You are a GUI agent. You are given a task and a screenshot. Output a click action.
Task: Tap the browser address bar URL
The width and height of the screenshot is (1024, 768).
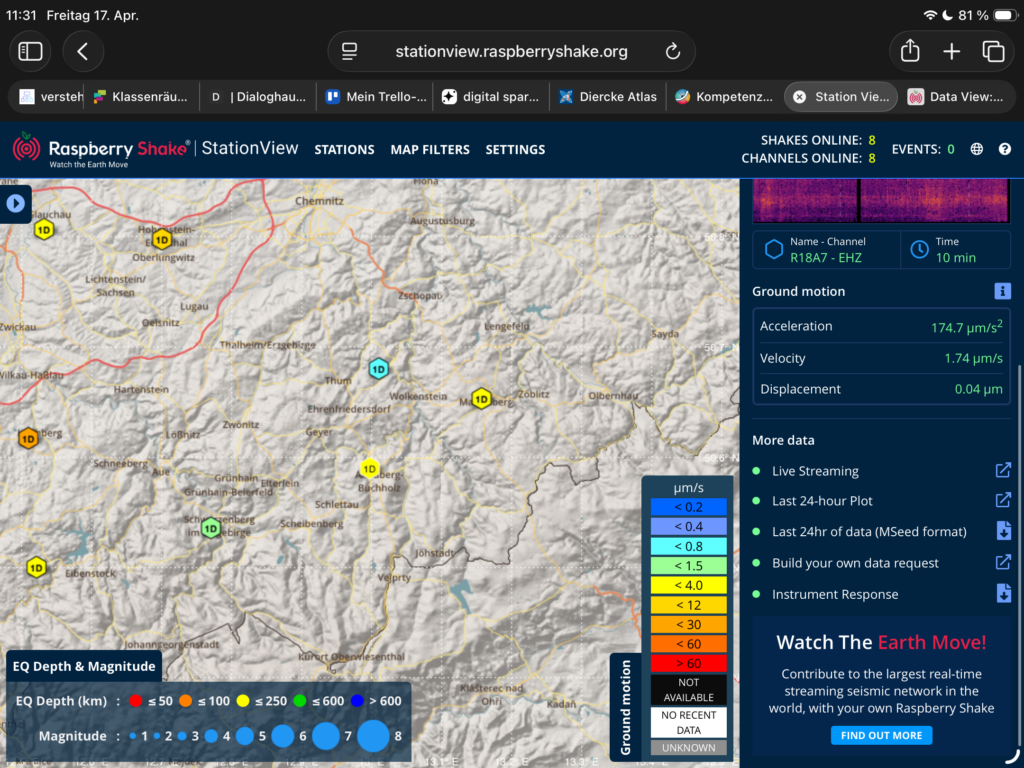511,52
